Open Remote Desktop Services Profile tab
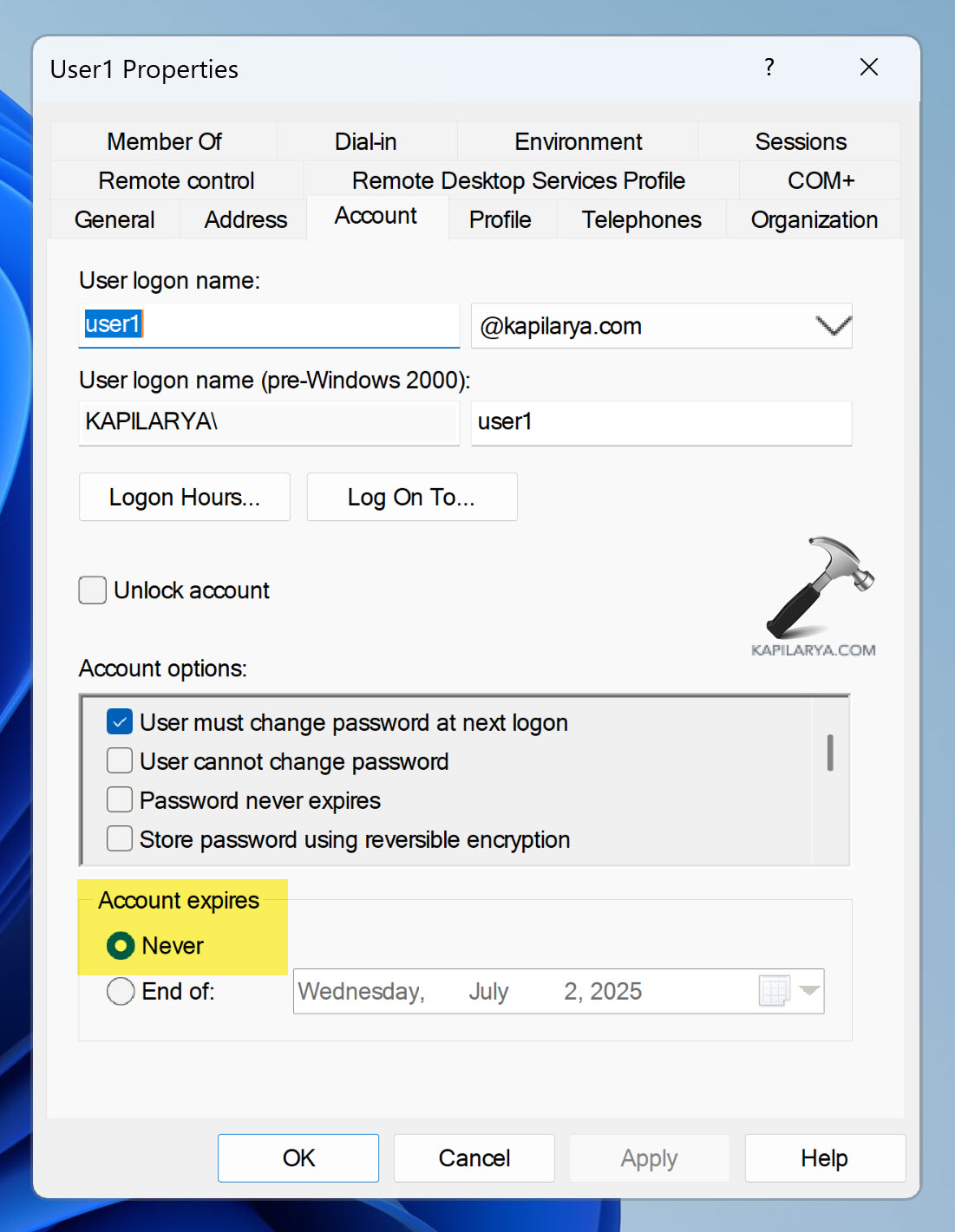 [519, 180]
